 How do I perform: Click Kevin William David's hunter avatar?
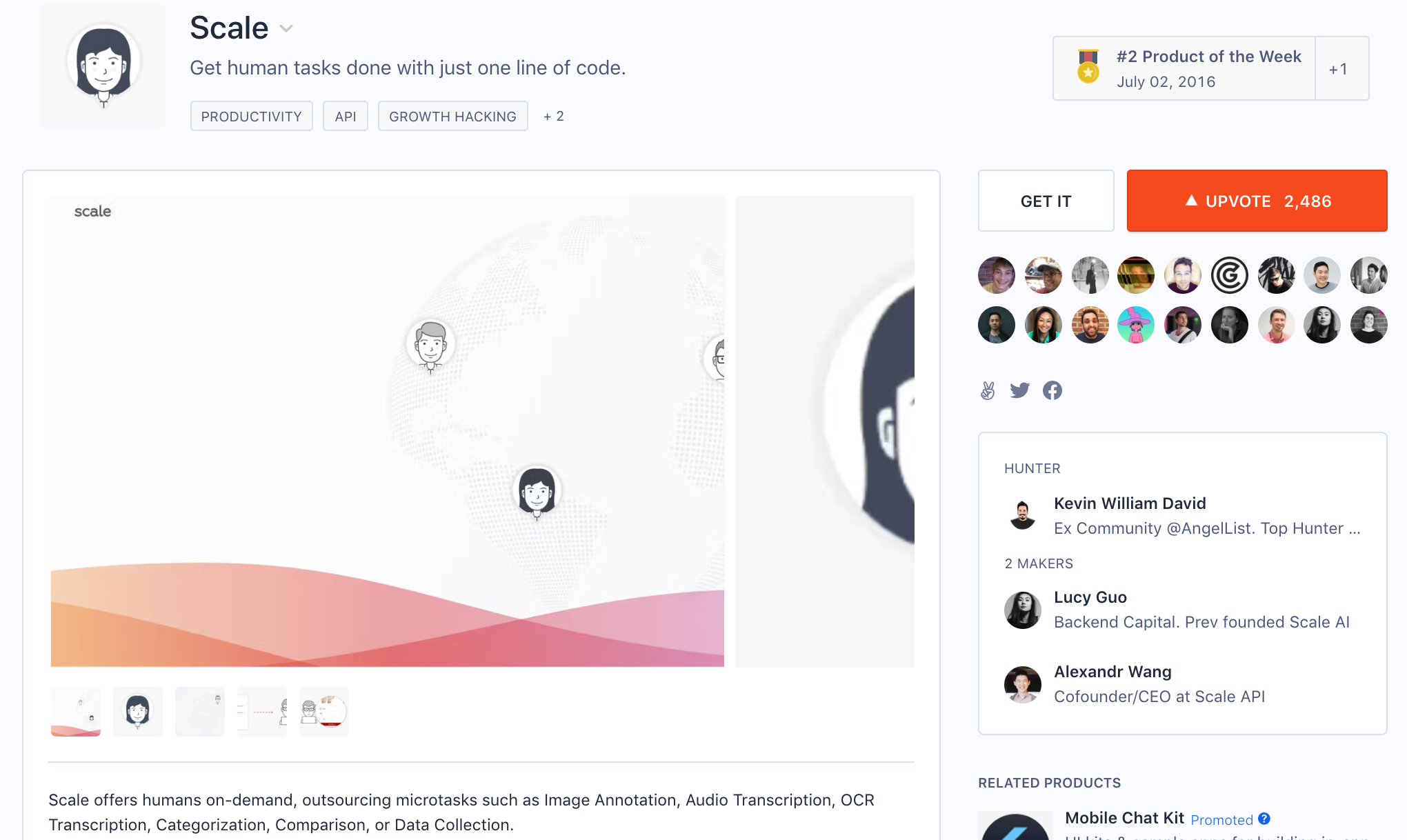pyautogui.click(x=1023, y=515)
